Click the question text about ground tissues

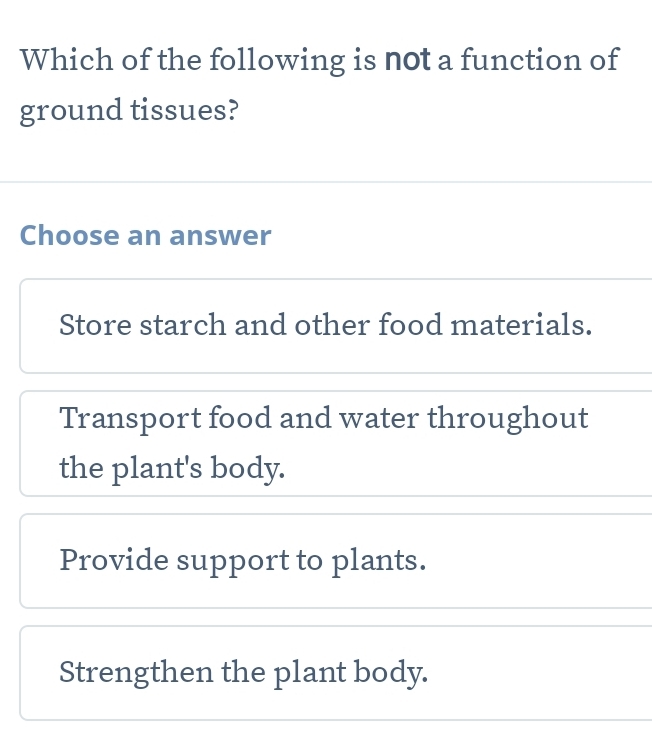(x=320, y=84)
